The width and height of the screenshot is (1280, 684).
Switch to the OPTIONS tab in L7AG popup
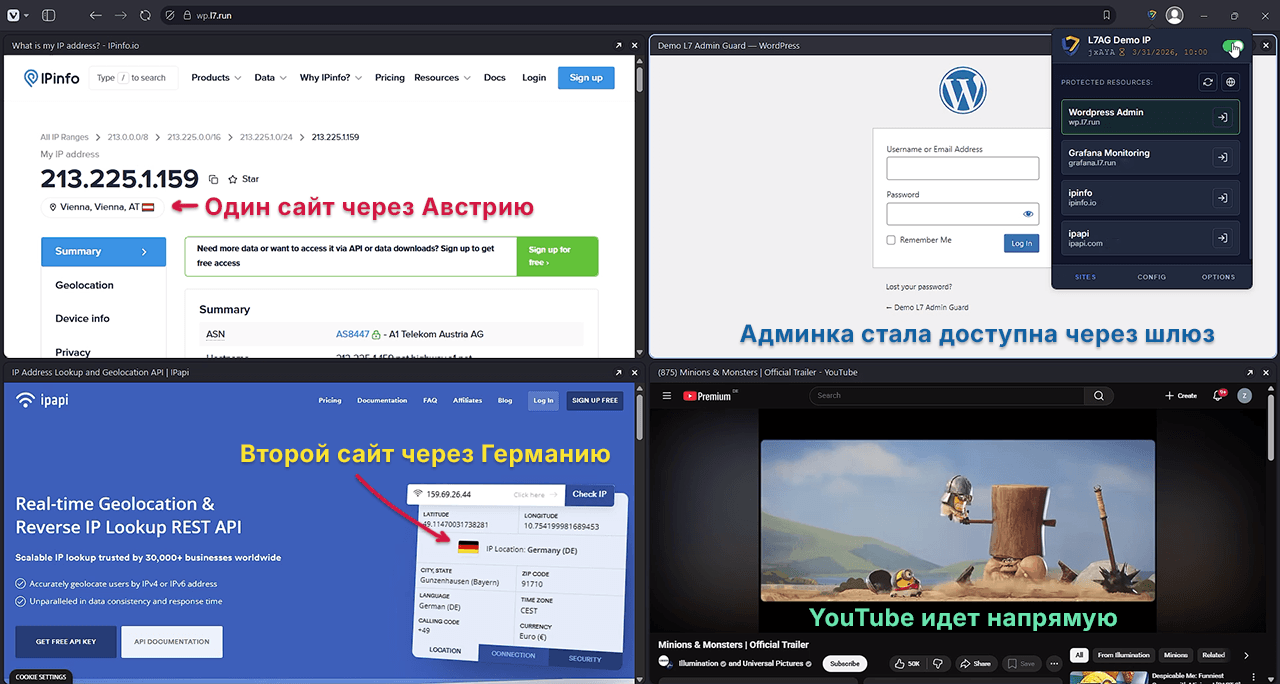(1218, 277)
